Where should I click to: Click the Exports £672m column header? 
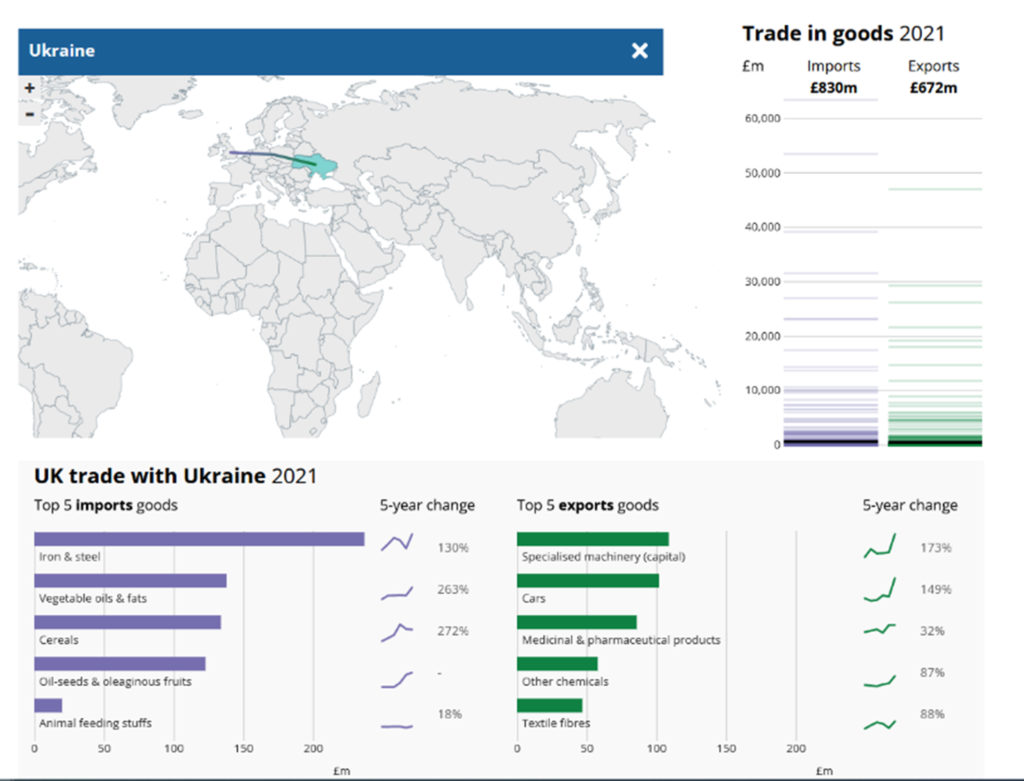[933, 77]
